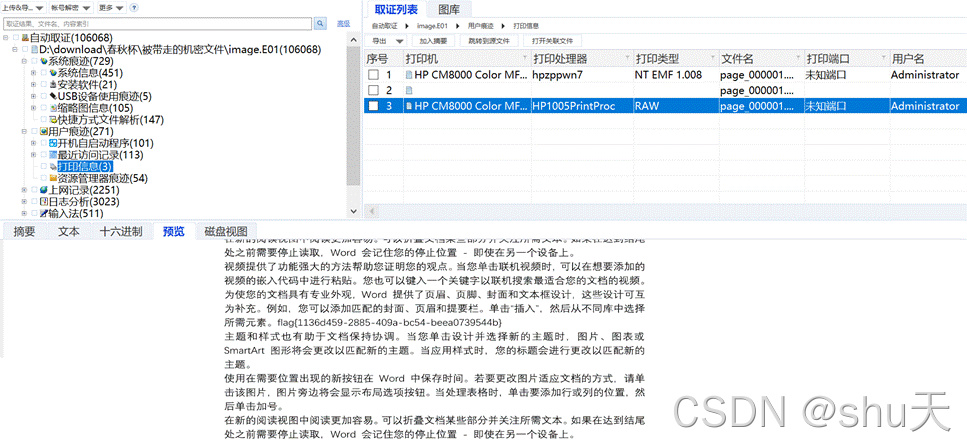967x441 pixels.
Task: Click the 安装软件 node icon
Action: (53, 84)
